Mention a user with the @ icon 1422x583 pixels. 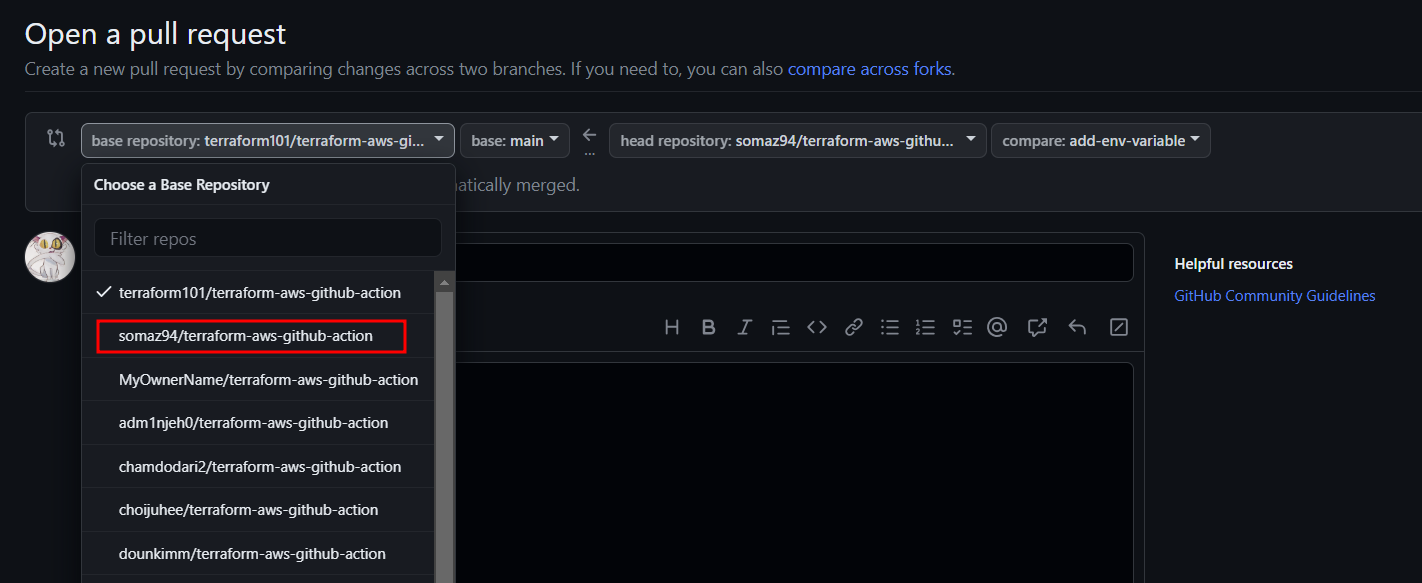point(996,327)
